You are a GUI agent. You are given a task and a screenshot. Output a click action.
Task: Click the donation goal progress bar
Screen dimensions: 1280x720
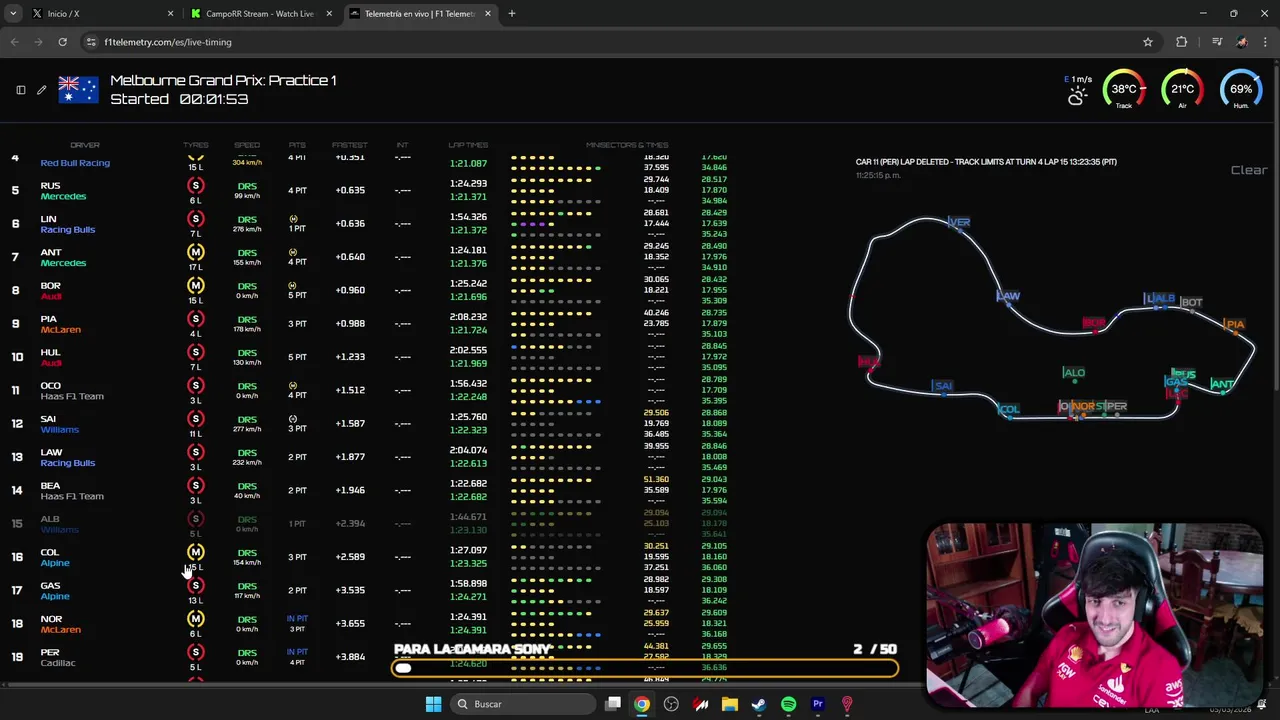pos(645,668)
